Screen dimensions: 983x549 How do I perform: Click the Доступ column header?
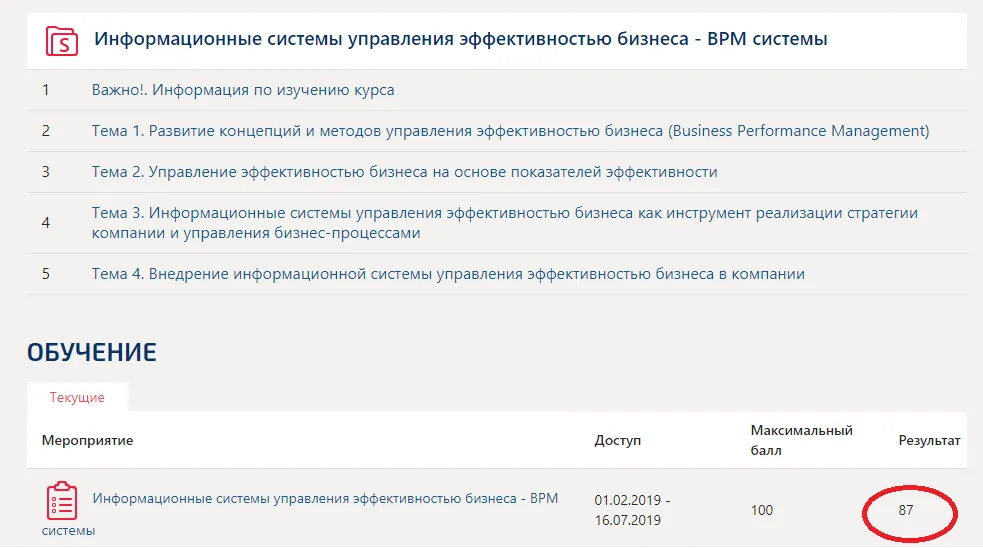point(618,441)
